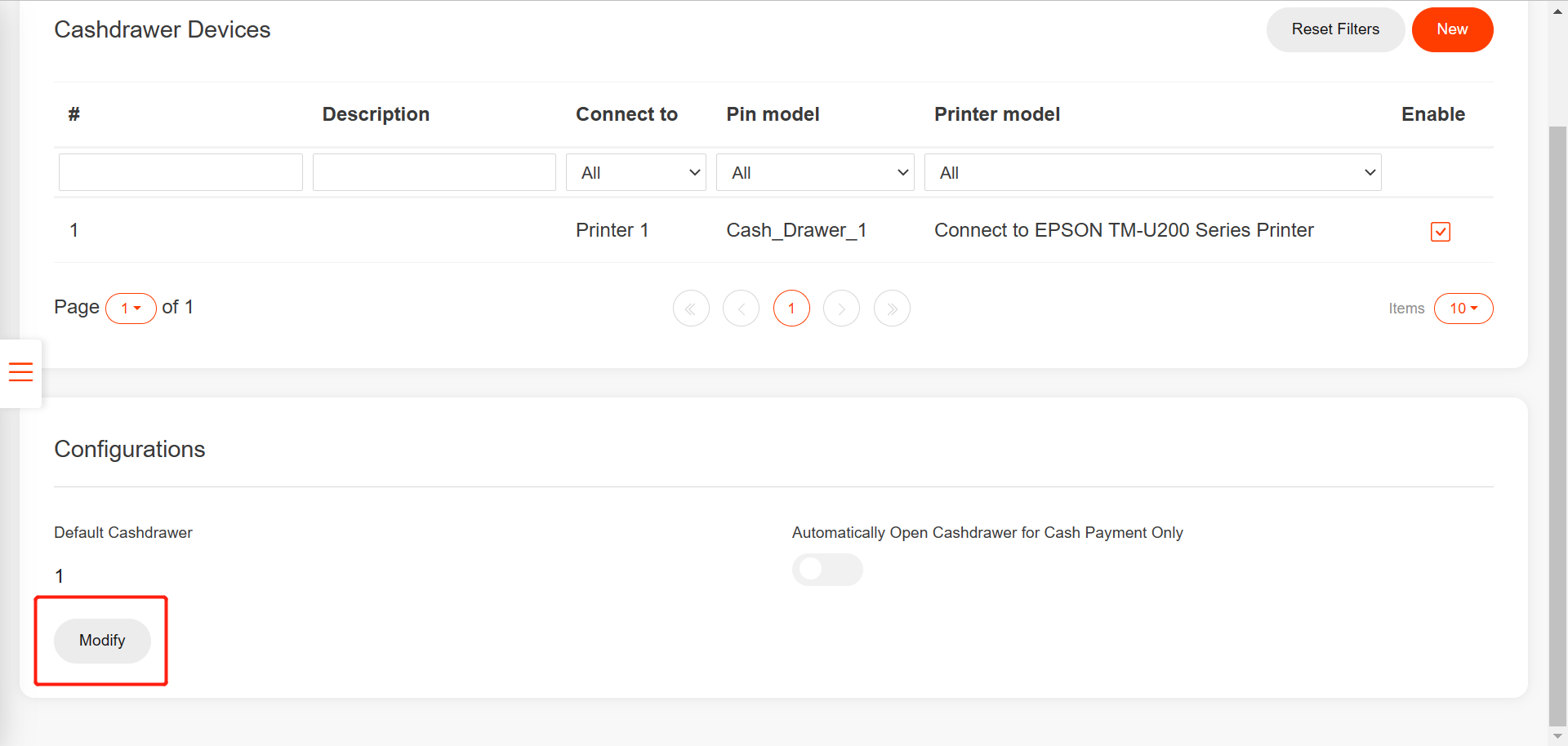Create a New cashdrawer device
The width and height of the screenshot is (1568, 746).
pyautogui.click(x=1451, y=29)
